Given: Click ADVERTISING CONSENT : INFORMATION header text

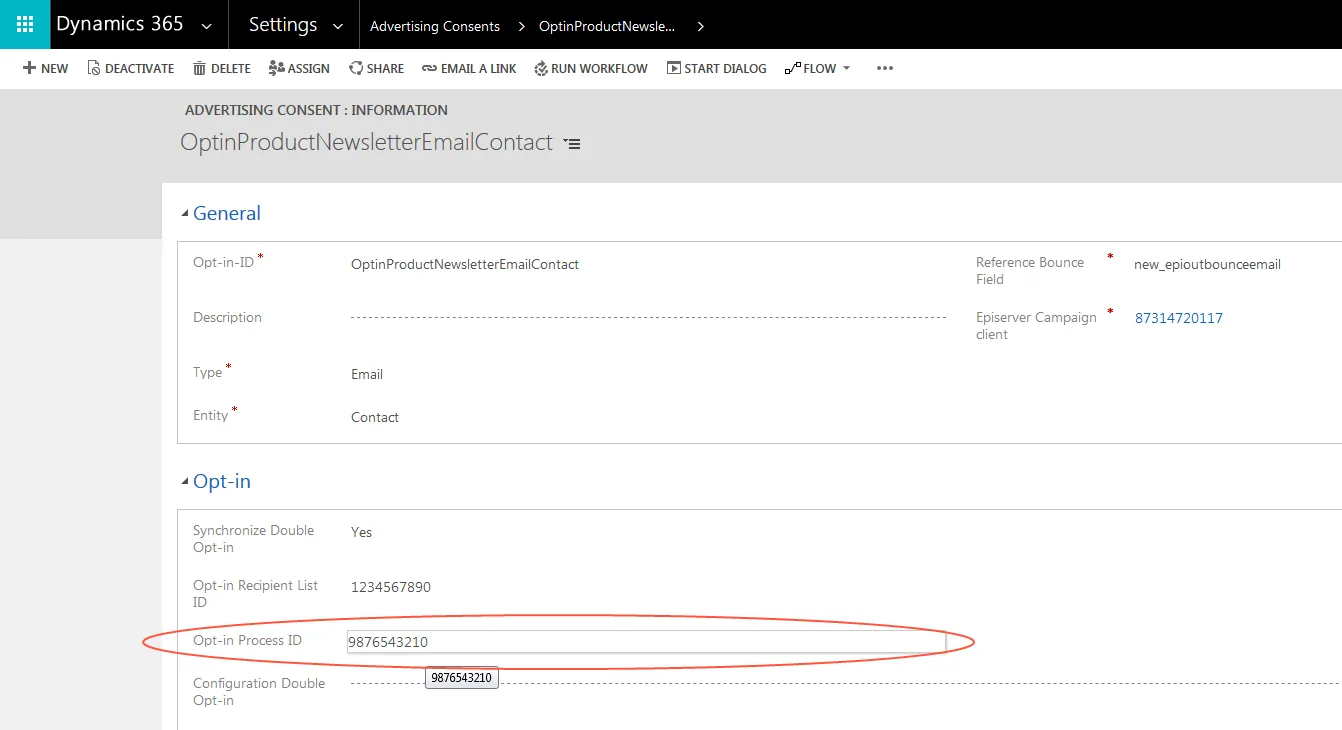Looking at the screenshot, I should tap(316, 110).
